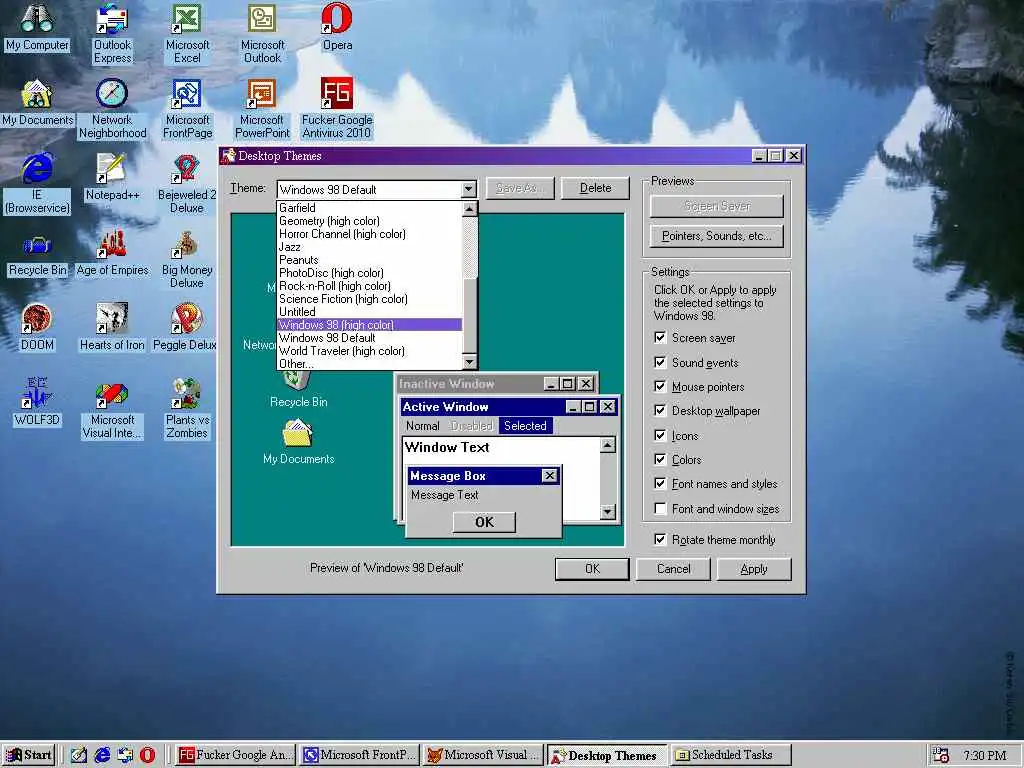Select PhotoDisc (high color) theme
This screenshot has height=768, width=1024.
point(370,273)
